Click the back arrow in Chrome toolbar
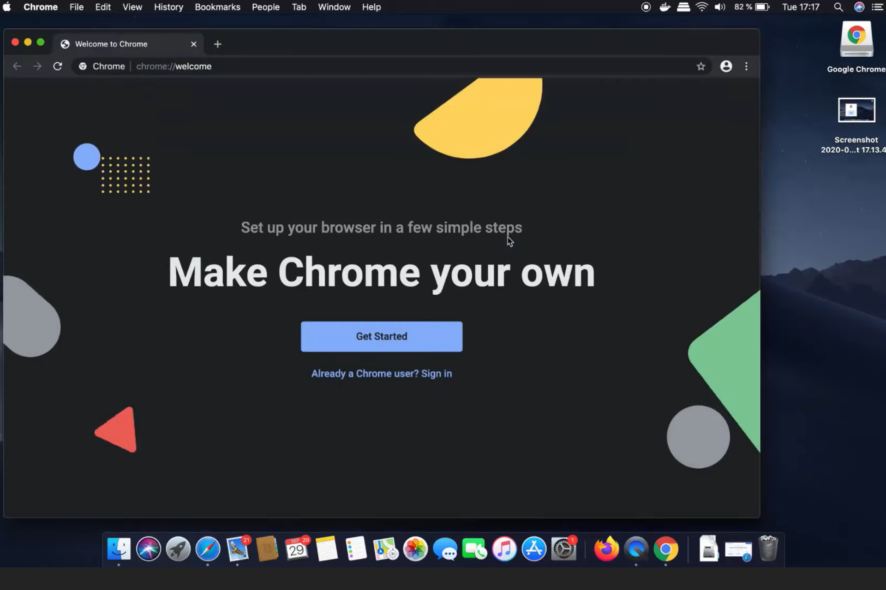This screenshot has height=590, width=886. click(17, 66)
